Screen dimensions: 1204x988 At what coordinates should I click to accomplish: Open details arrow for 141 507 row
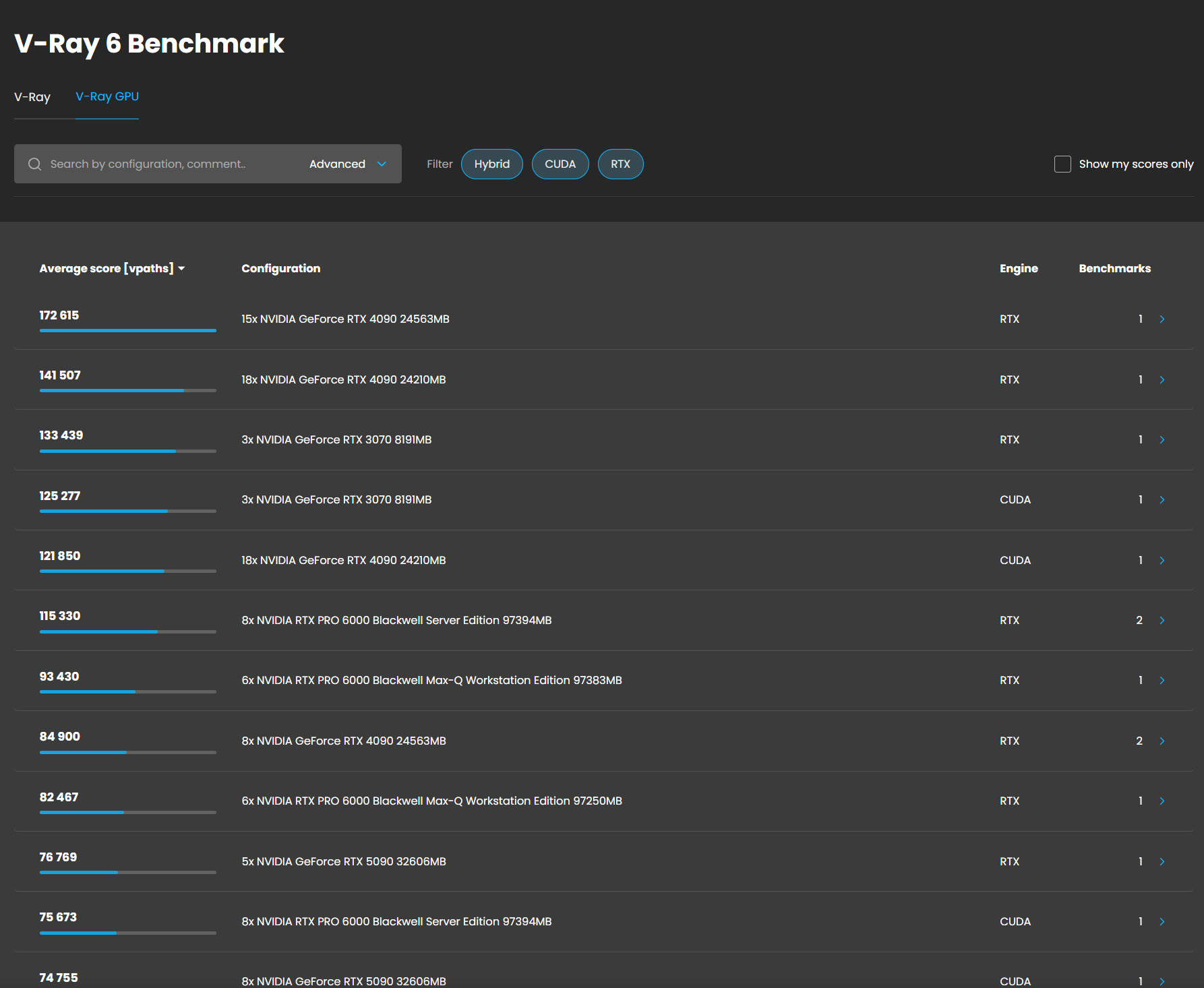click(x=1162, y=379)
